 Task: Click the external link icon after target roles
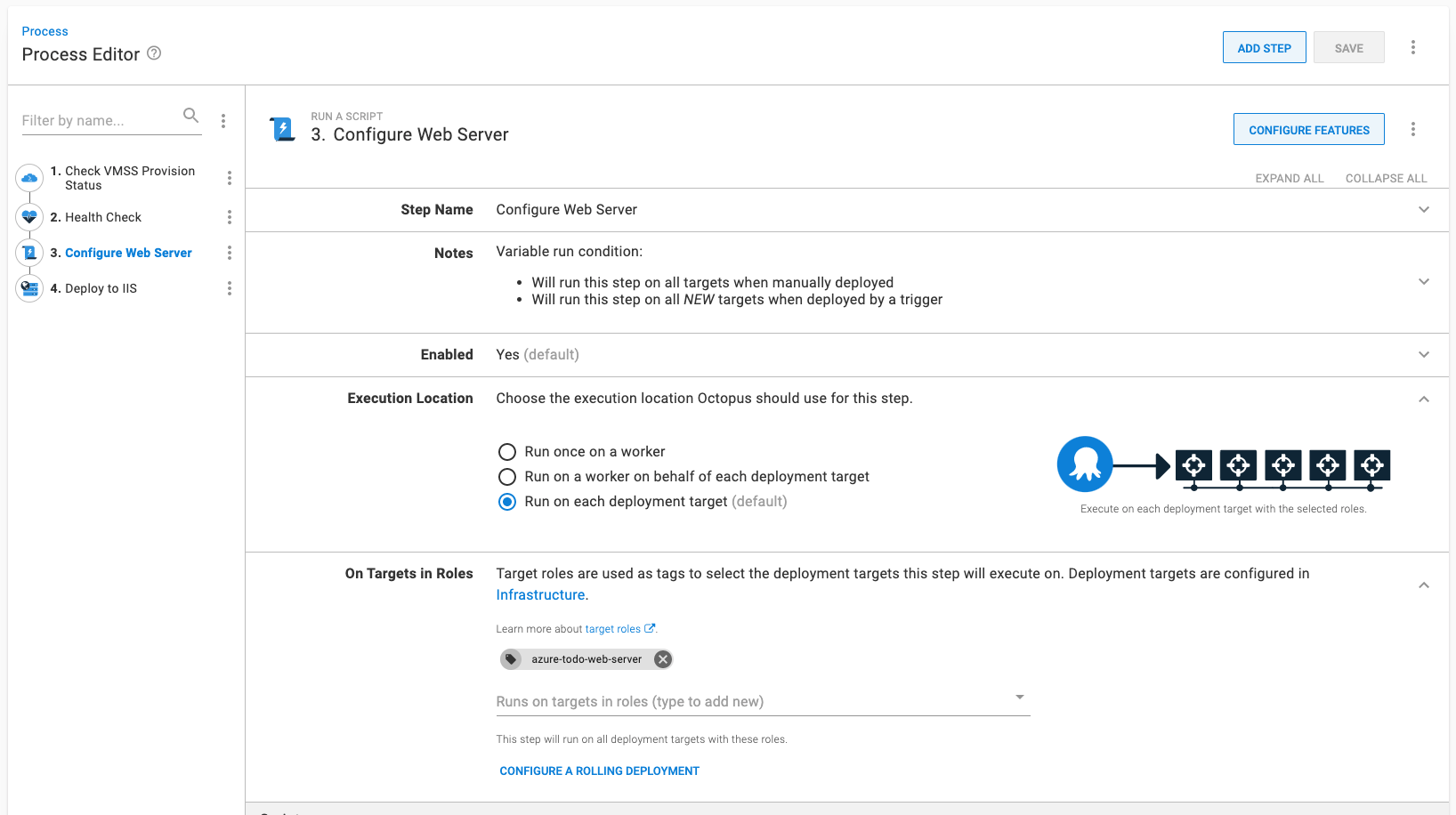649,628
